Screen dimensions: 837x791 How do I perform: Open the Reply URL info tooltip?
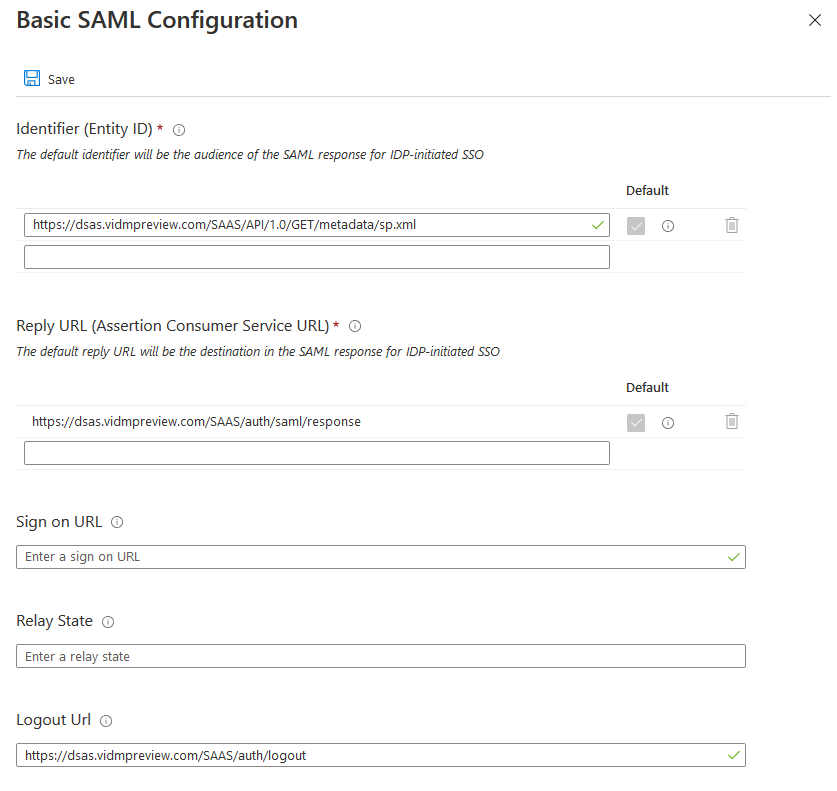pos(353,325)
